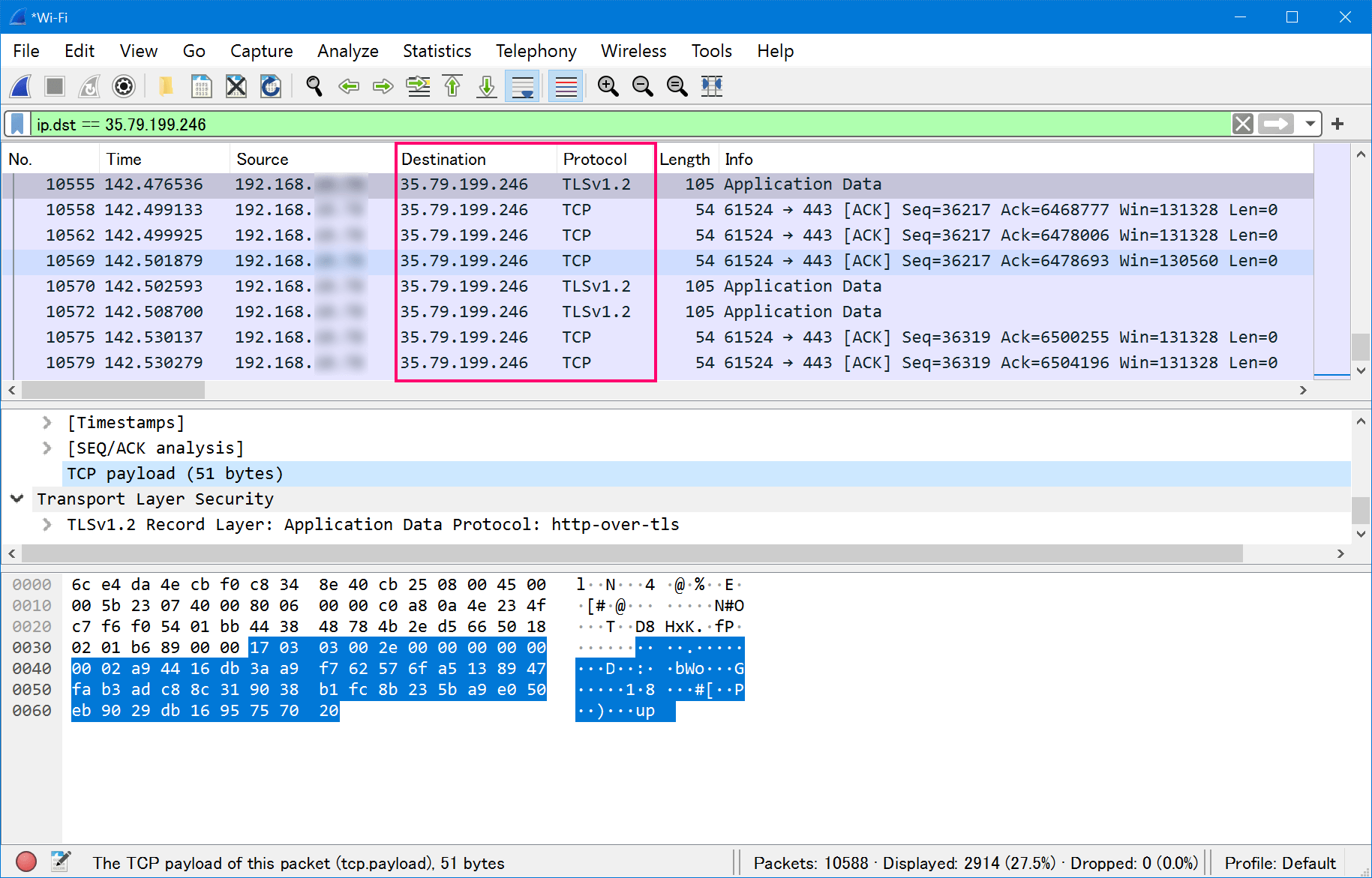Click the find packet magnifier icon
1372x878 pixels.
[x=314, y=86]
